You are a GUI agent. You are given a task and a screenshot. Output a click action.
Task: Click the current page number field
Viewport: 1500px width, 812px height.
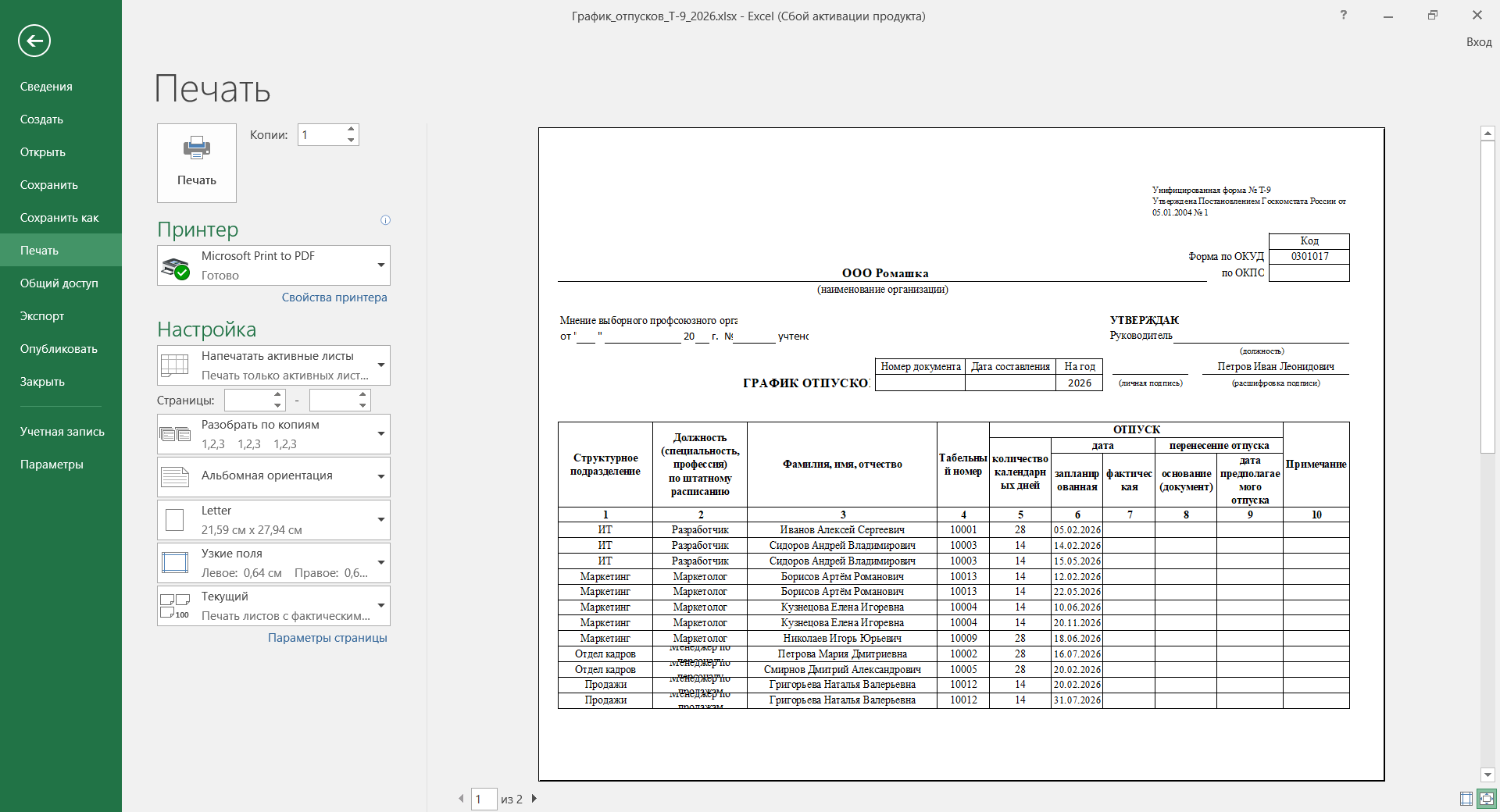(484, 799)
